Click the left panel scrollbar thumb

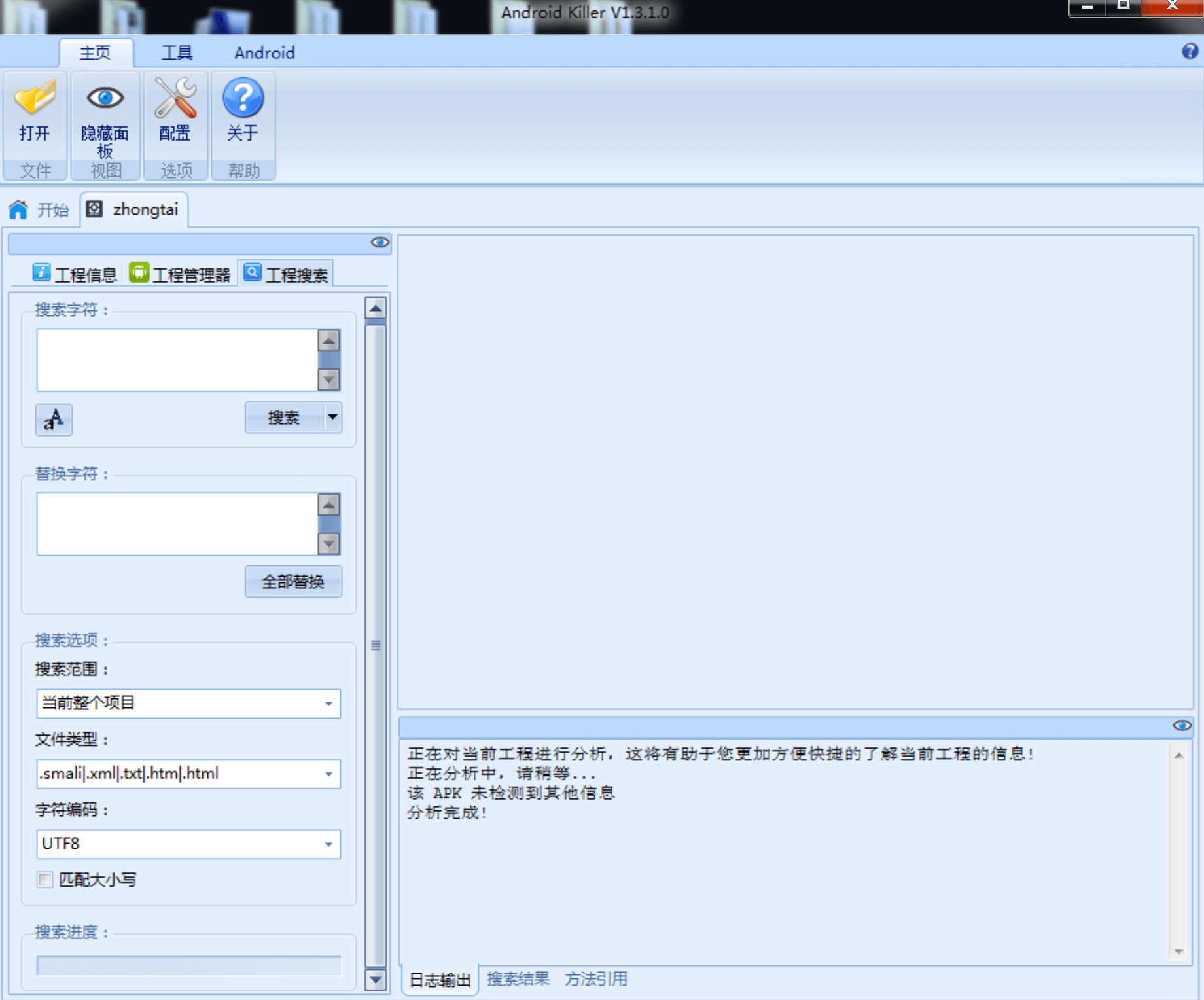point(376,645)
